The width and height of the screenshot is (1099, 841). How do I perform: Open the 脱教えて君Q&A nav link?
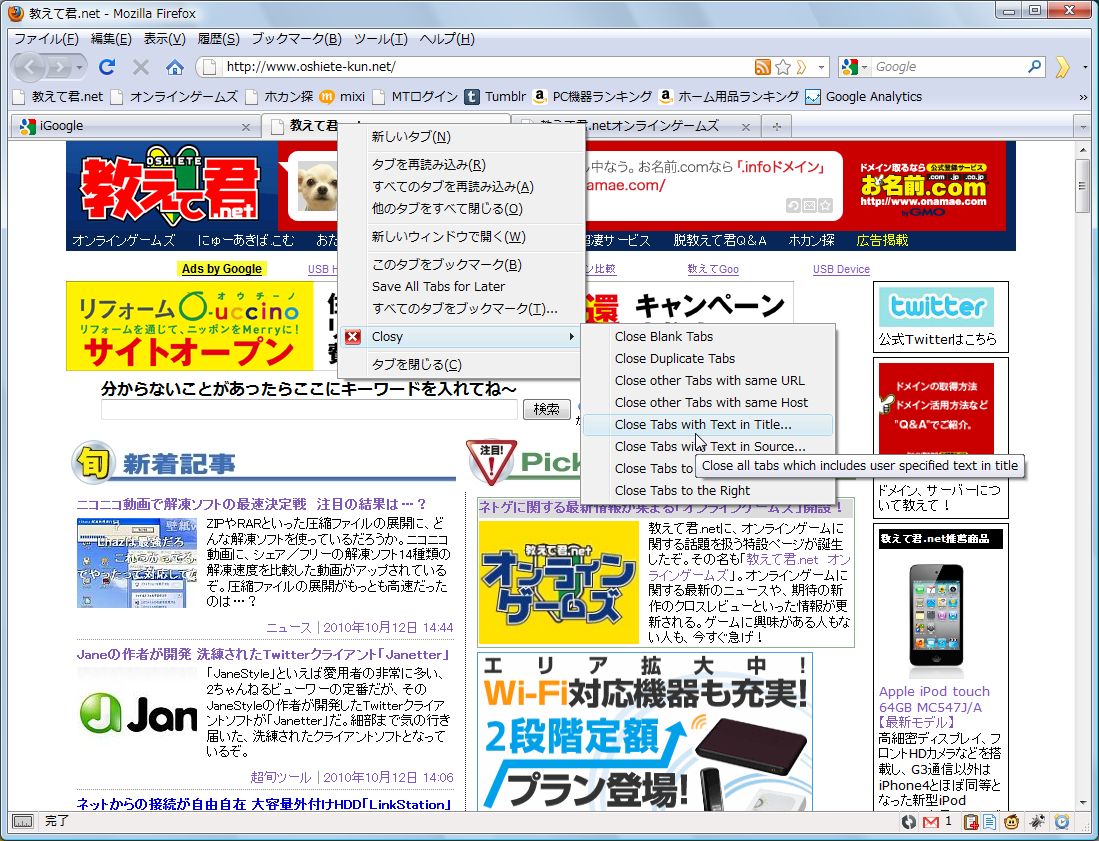pyautogui.click(x=719, y=240)
